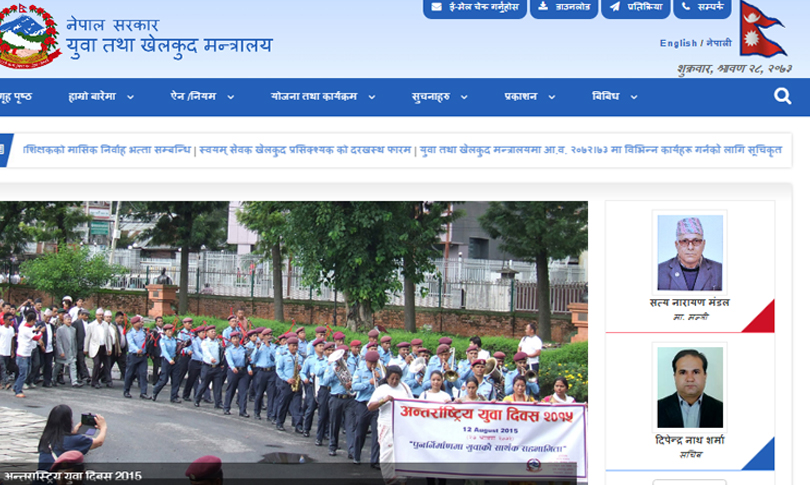Open ticker notice about आ.व. २०७२।७३ कार्यहरु
The height and width of the screenshot is (485, 810).
pos(601,150)
